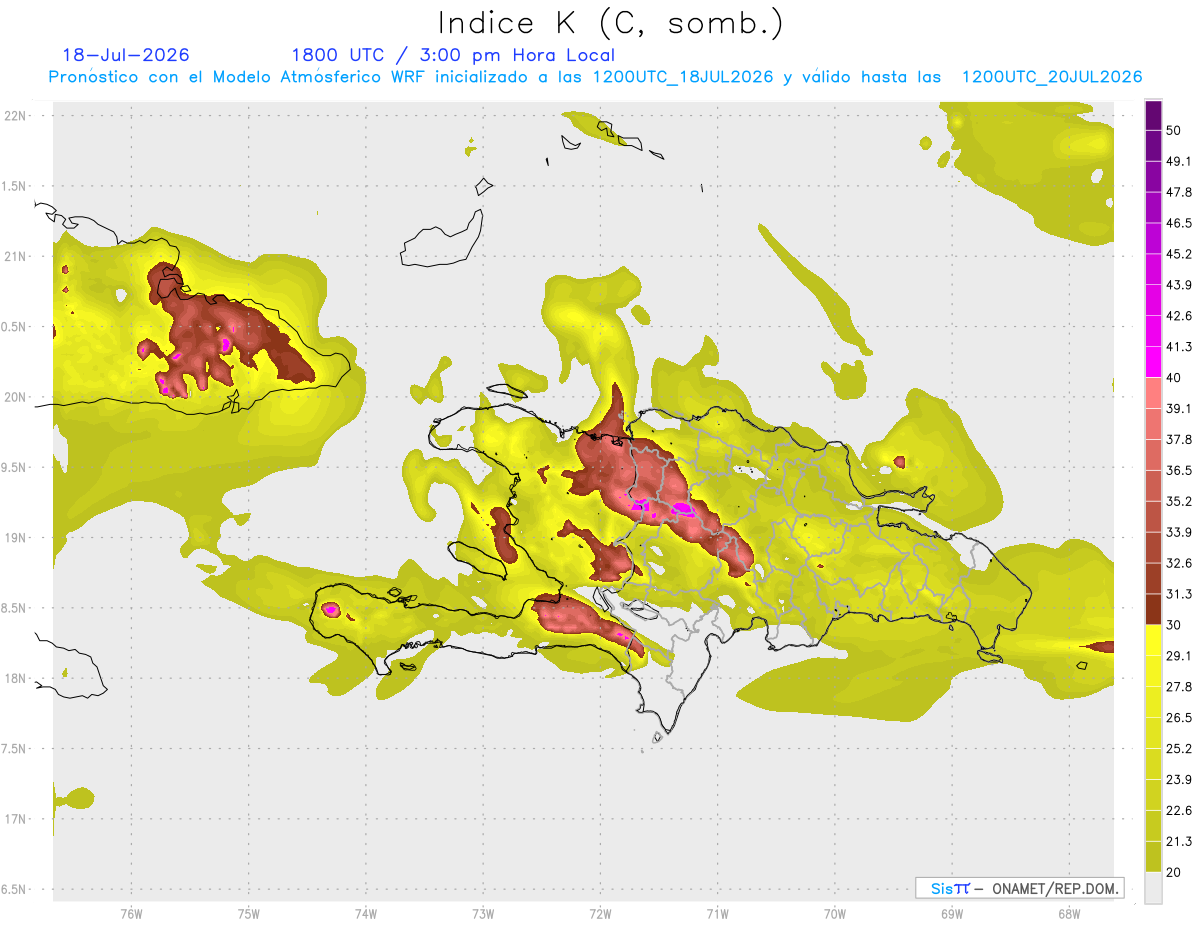This screenshot has width=1200, height=927.
Task: Click the color bar value '45.2'
Action: [1178, 254]
